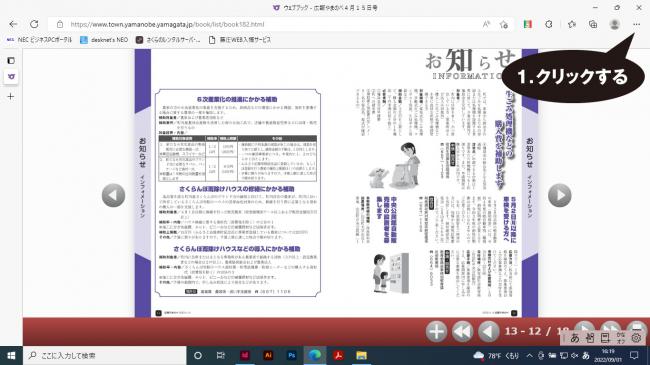Click the subsidy table on left page
This screenshot has width=650, height=365.
(238, 158)
